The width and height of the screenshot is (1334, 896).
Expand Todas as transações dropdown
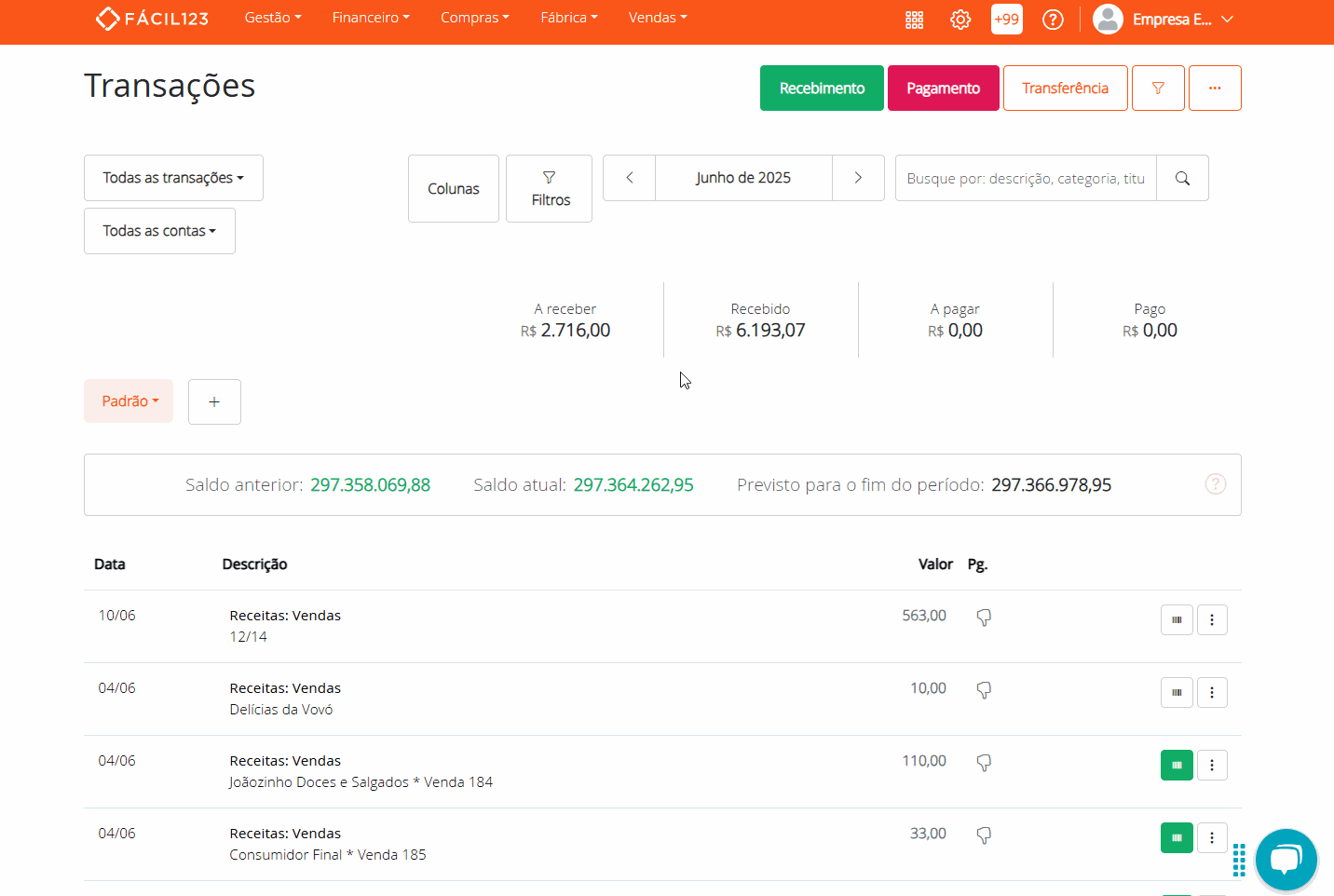(x=173, y=178)
